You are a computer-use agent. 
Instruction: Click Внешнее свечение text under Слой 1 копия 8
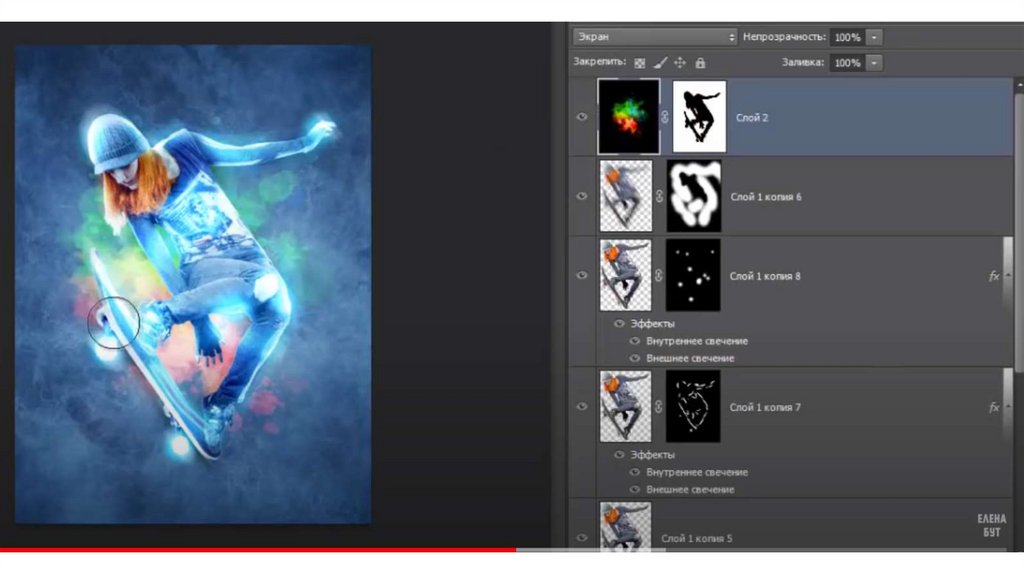coord(690,358)
